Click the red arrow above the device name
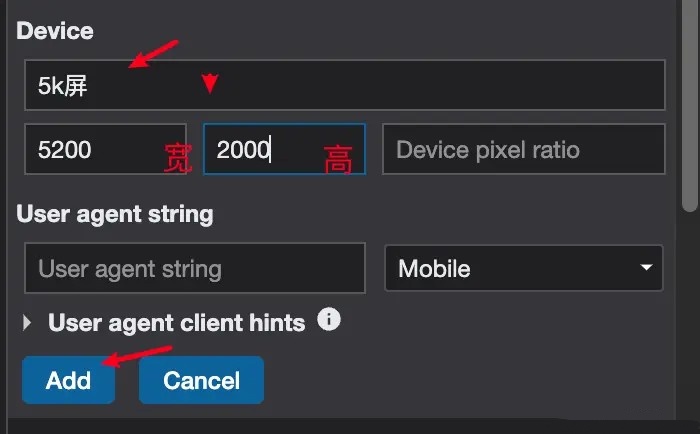Viewport: 700px width, 434px height. (154, 54)
